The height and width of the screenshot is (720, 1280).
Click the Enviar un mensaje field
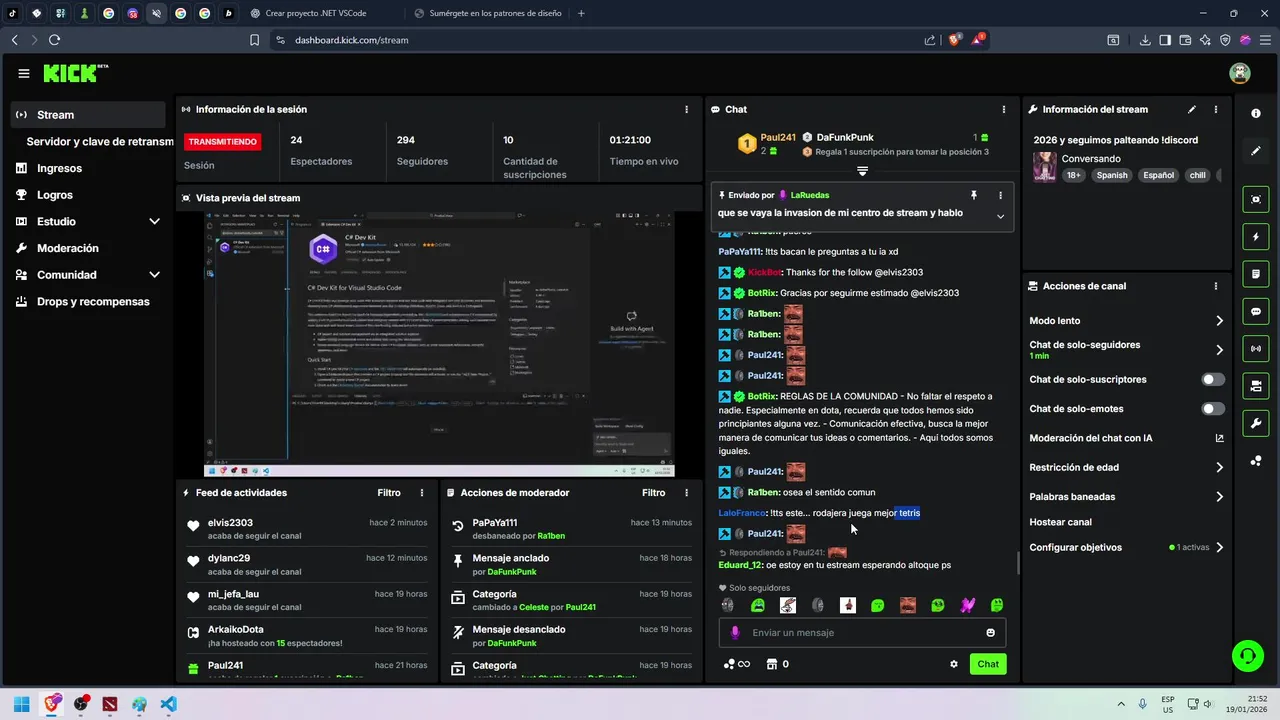(x=862, y=633)
